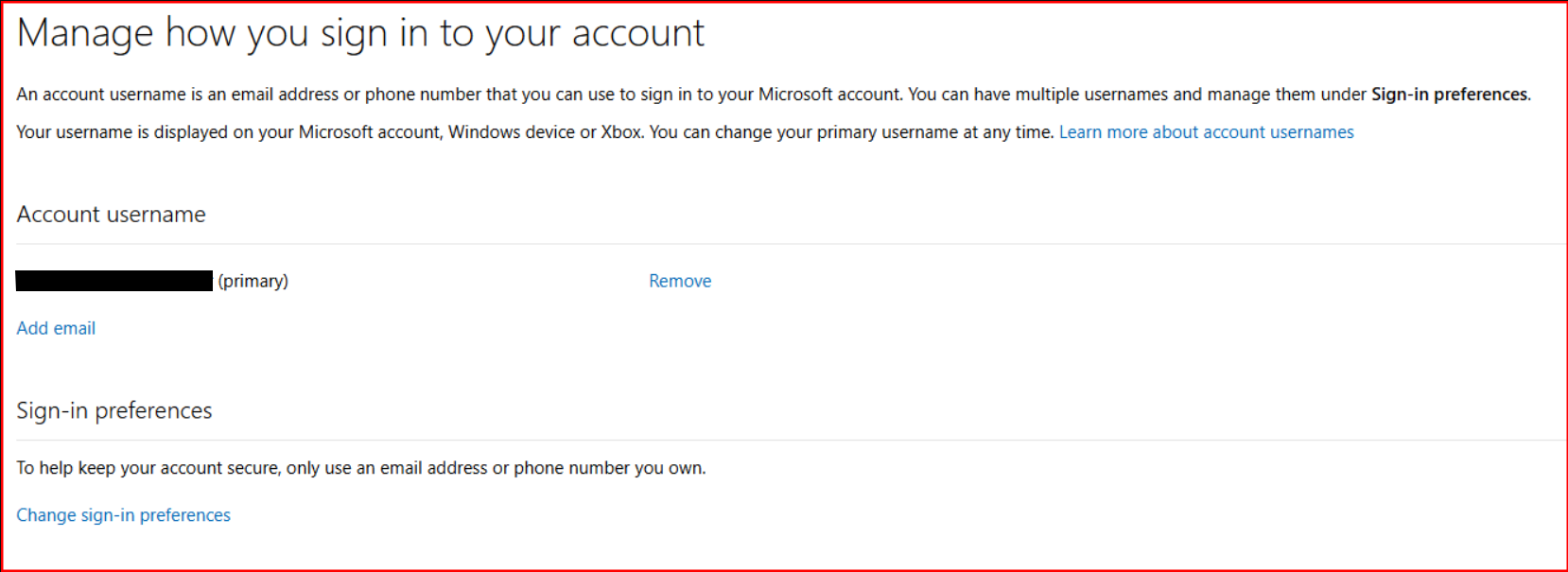The height and width of the screenshot is (572, 1568).
Task: Select the 'Account username' section heading
Action: [x=111, y=215]
